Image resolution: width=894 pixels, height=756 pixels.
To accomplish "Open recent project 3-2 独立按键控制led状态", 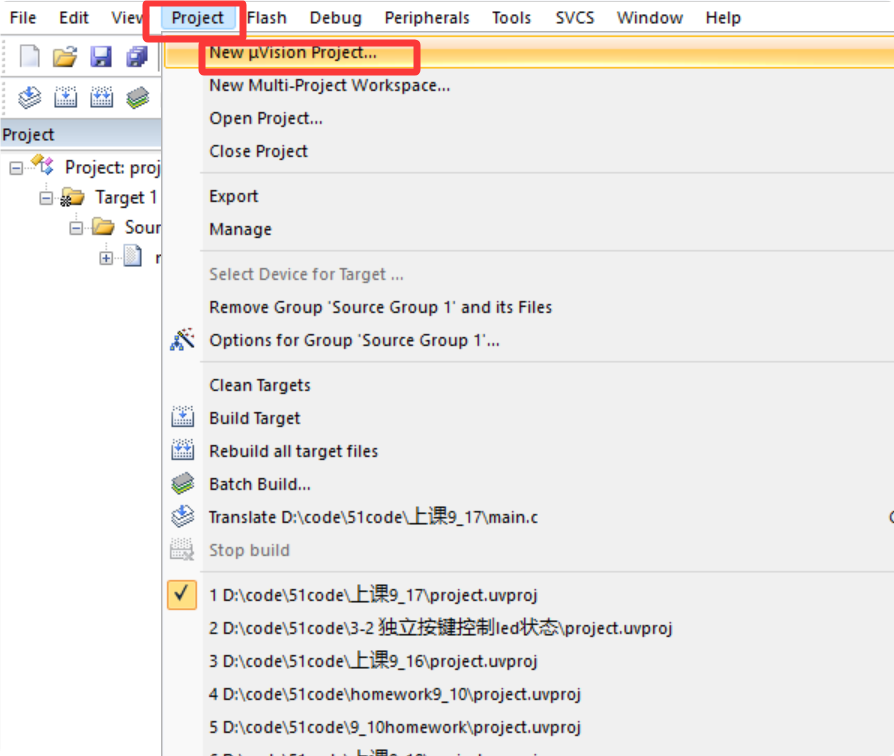I will click(x=529, y=628).
